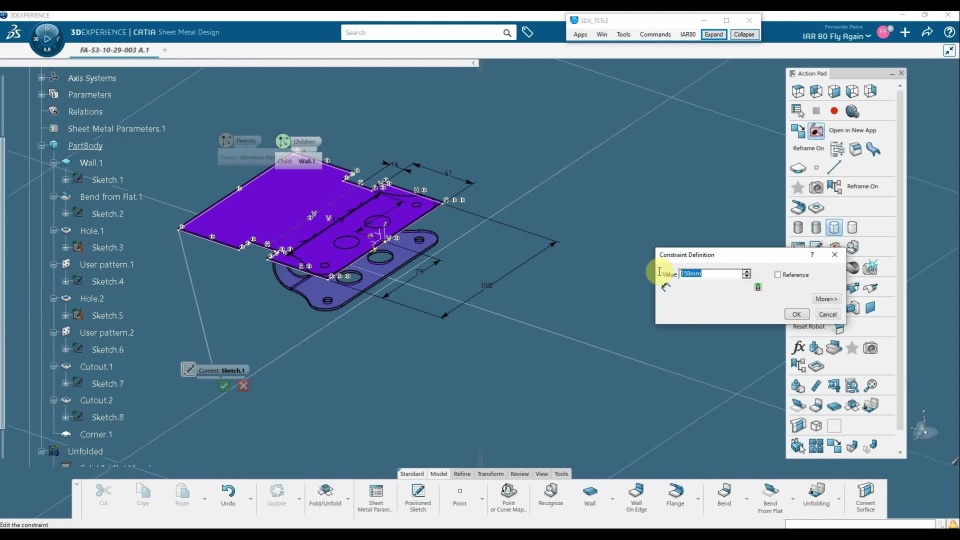Screen dimensions: 960x540
Task: Open Sheet Metal Parameters tool
Action: click(x=375, y=498)
